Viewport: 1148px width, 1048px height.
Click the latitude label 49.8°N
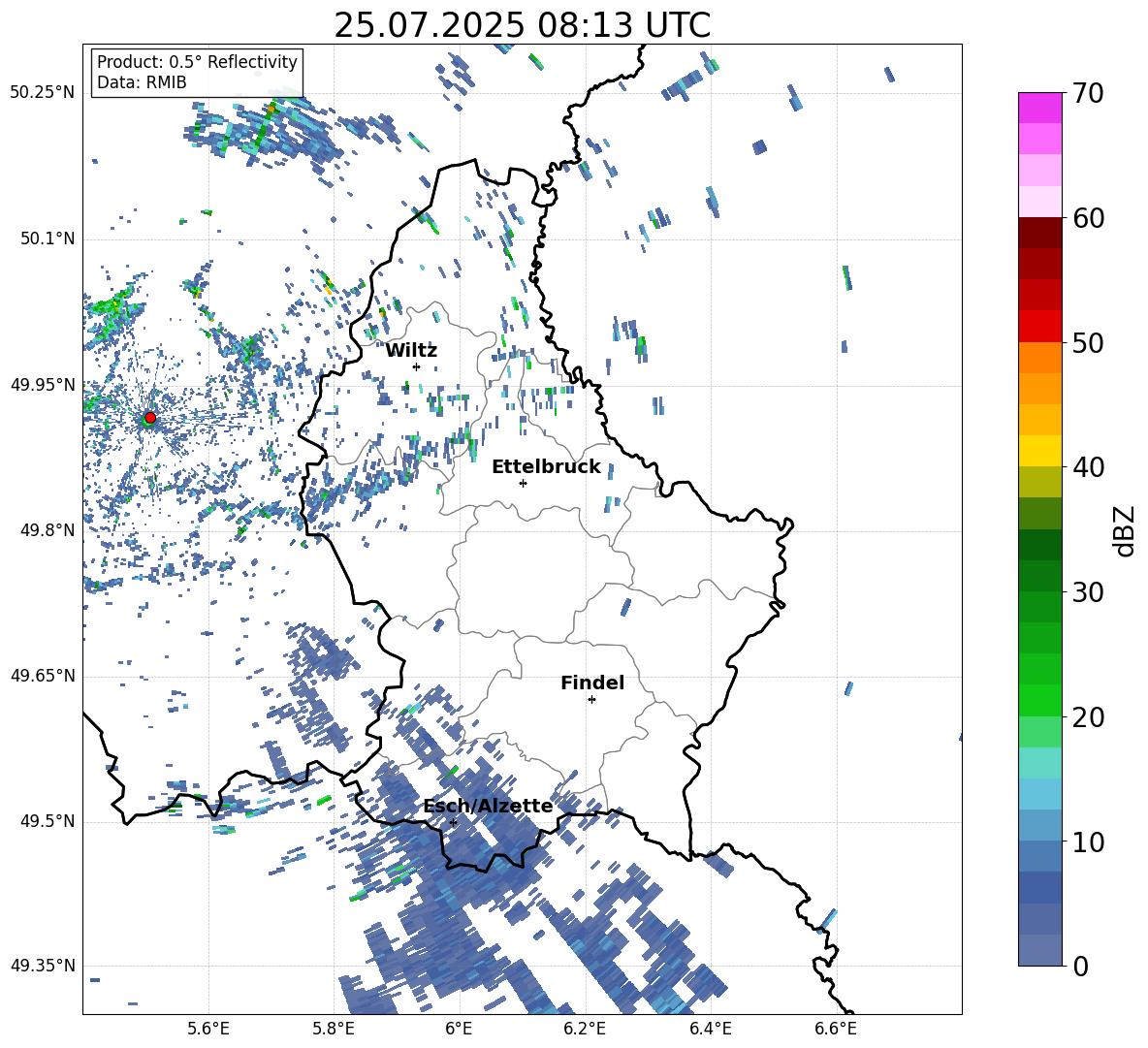click(47, 530)
